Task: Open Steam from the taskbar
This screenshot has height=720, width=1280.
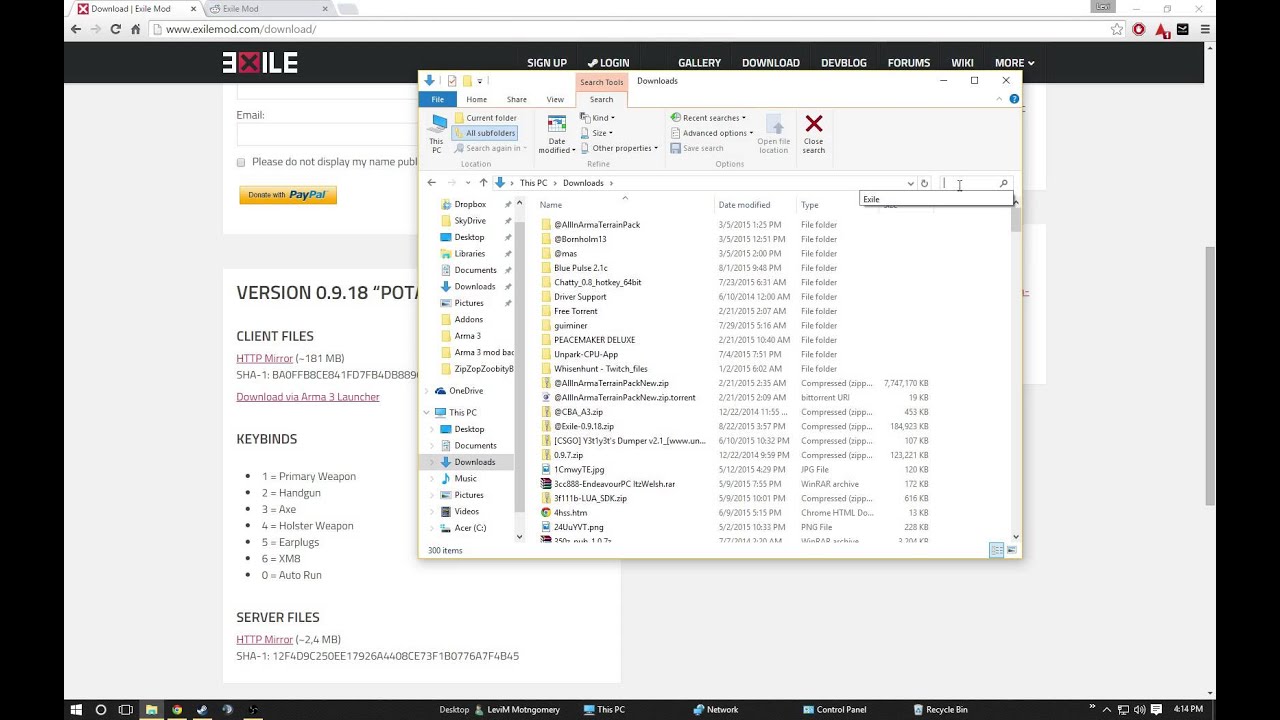Action: point(202,710)
